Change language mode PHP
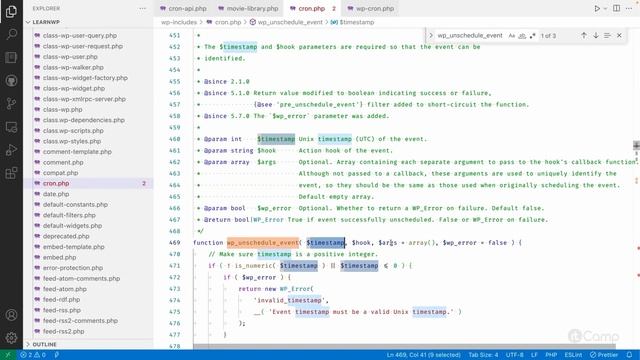This screenshot has height=360, width=640. [x=551, y=355]
